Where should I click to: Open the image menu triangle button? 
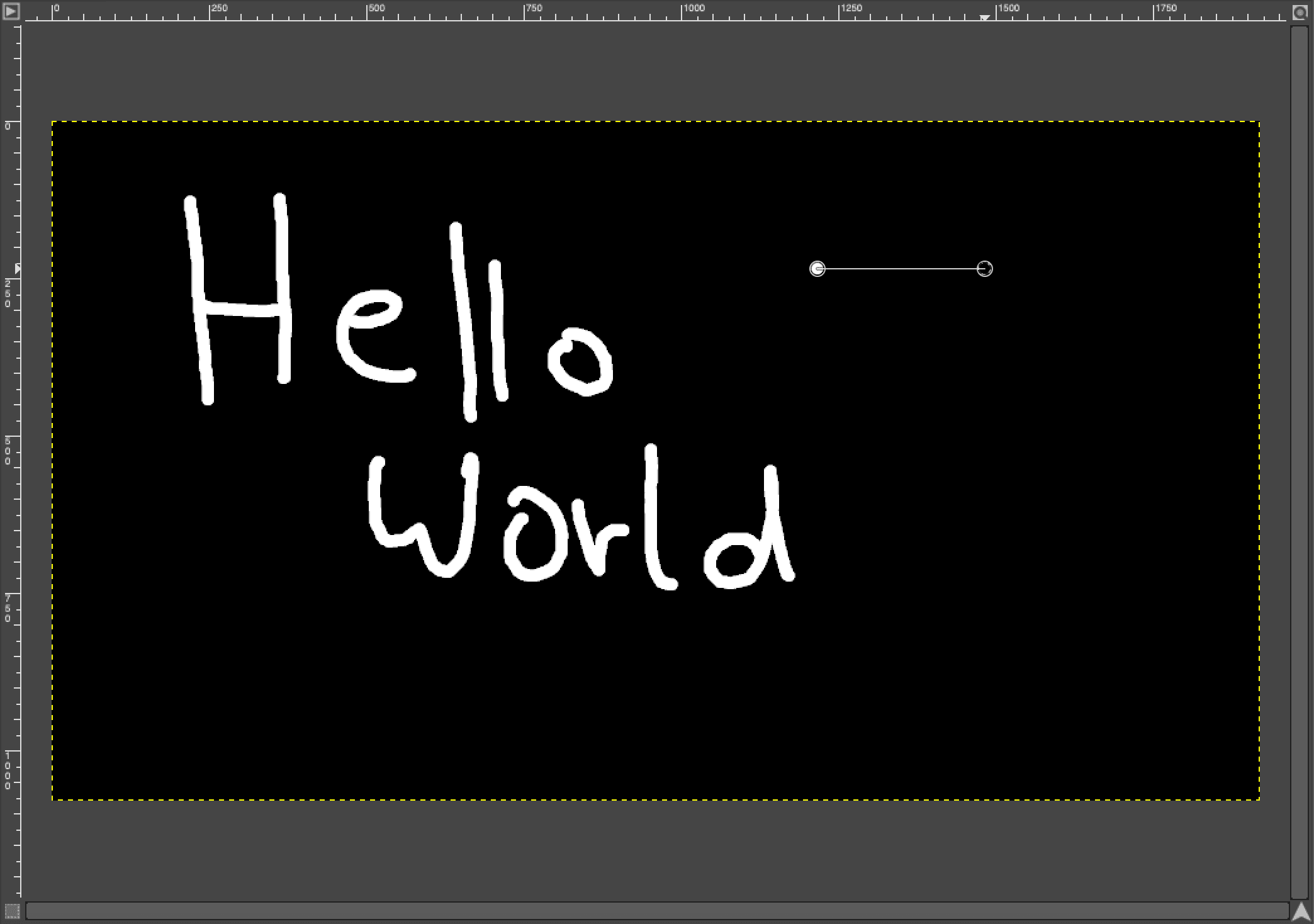(x=11, y=11)
